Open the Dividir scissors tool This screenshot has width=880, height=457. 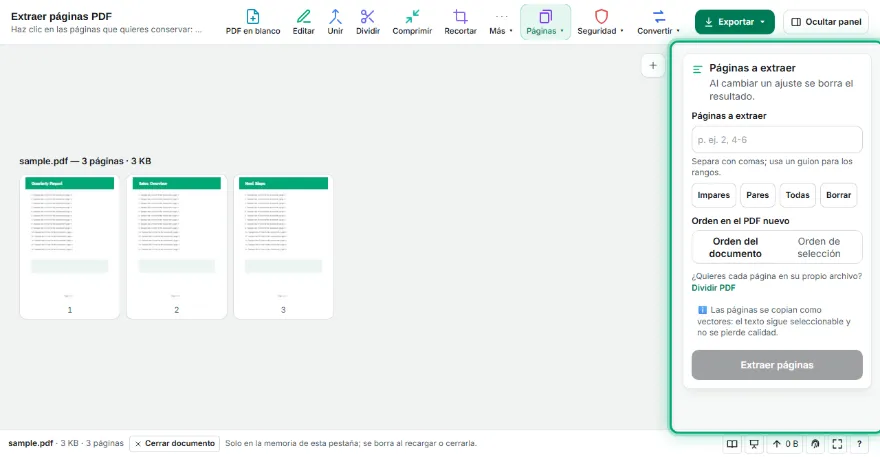point(368,22)
